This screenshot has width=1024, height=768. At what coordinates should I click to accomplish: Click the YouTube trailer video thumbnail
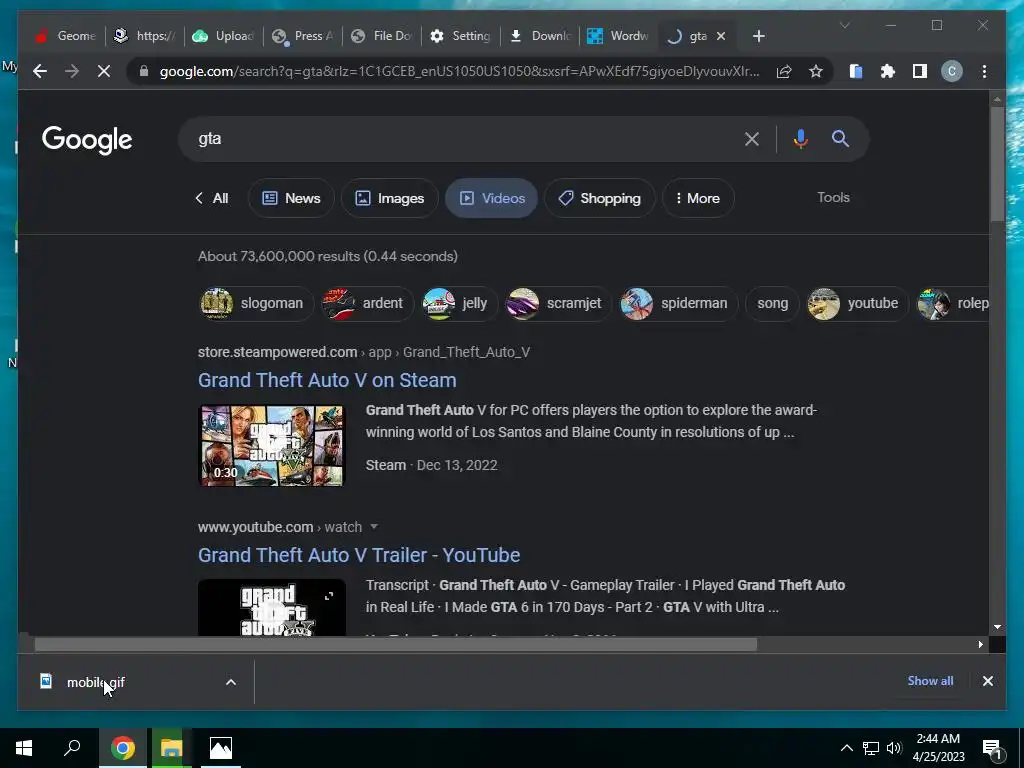click(272, 607)
